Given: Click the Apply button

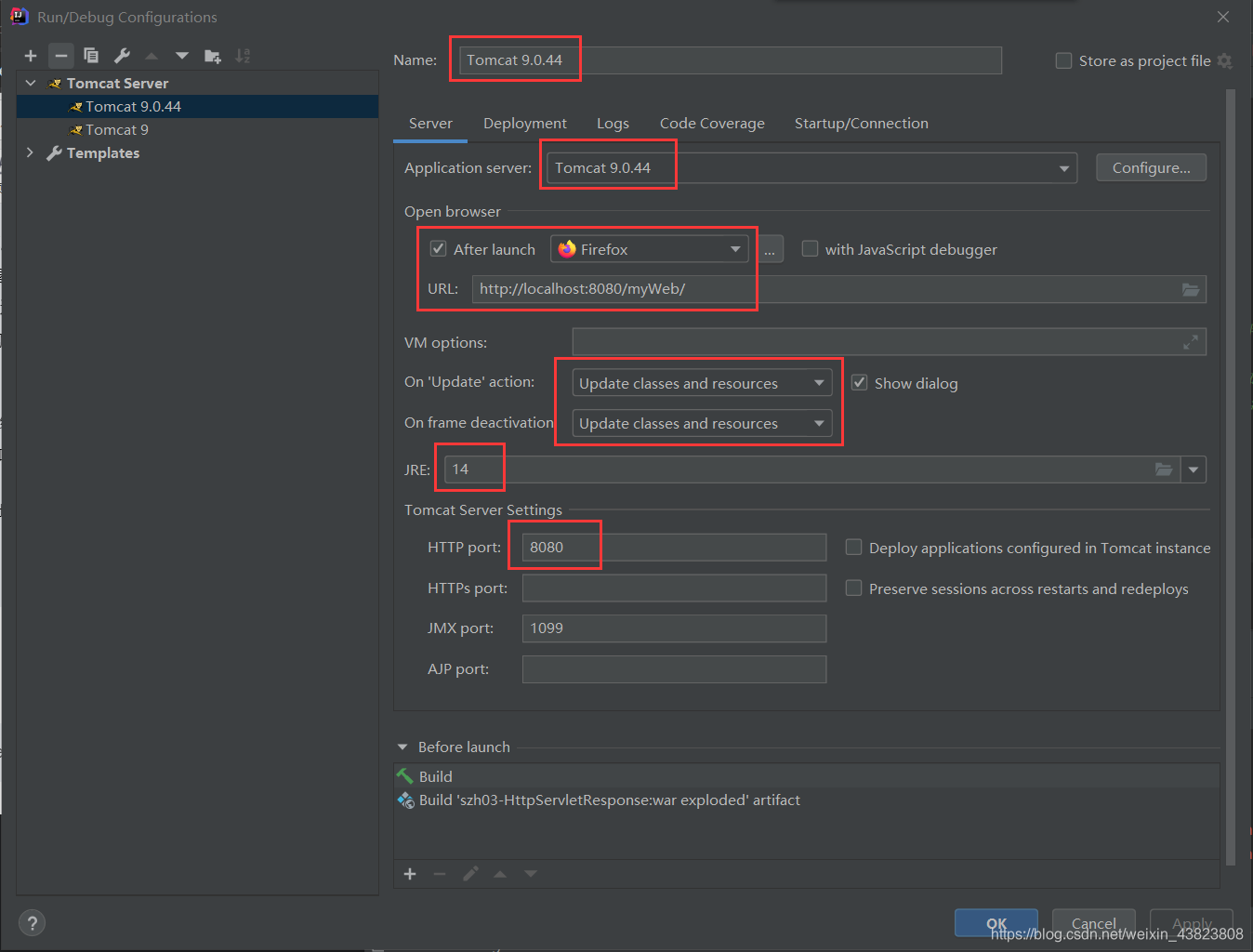Looking at the screenshot, I should pos(1192,923).
